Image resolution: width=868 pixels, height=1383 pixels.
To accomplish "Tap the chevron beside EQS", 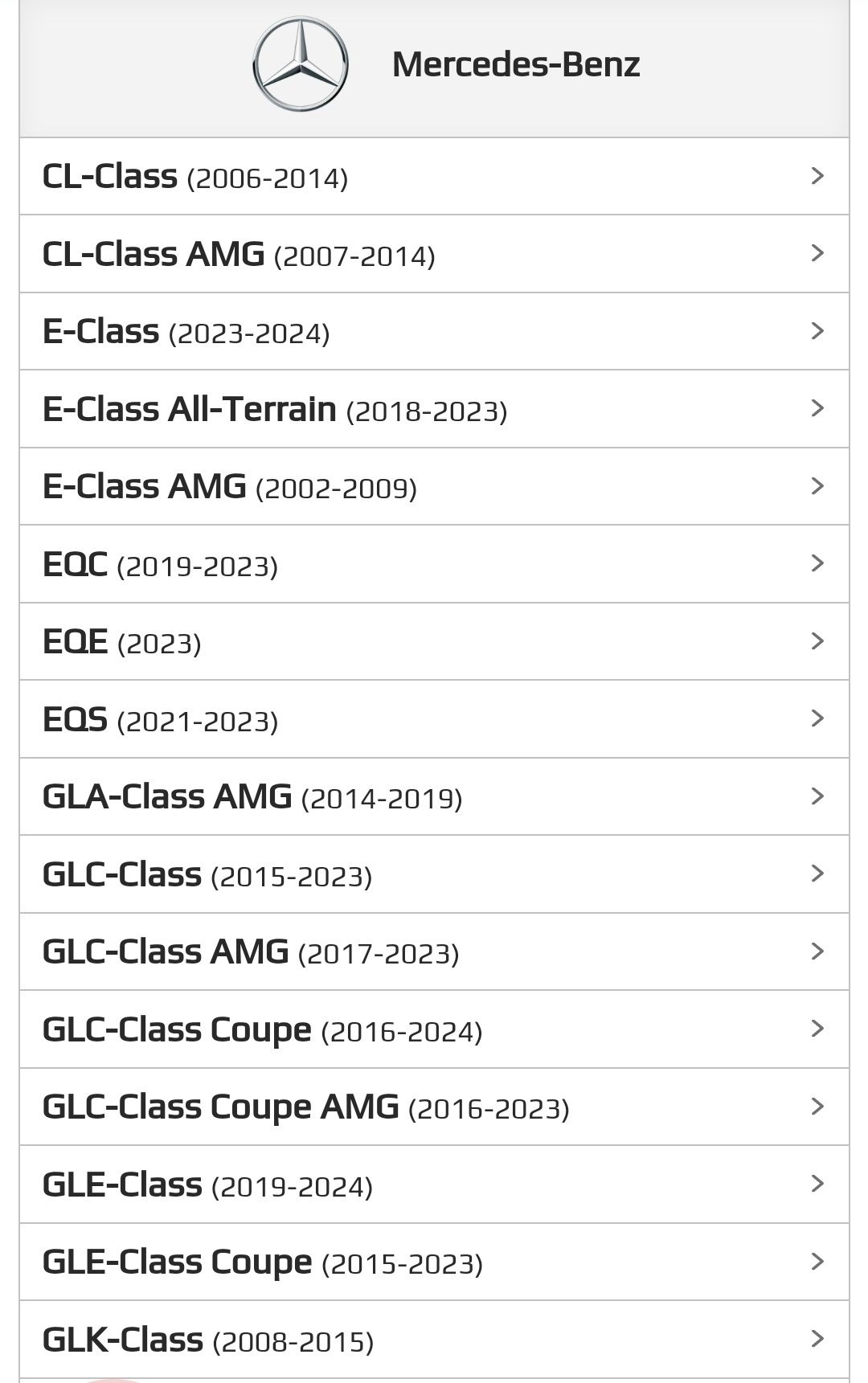I will pos(817,718).
